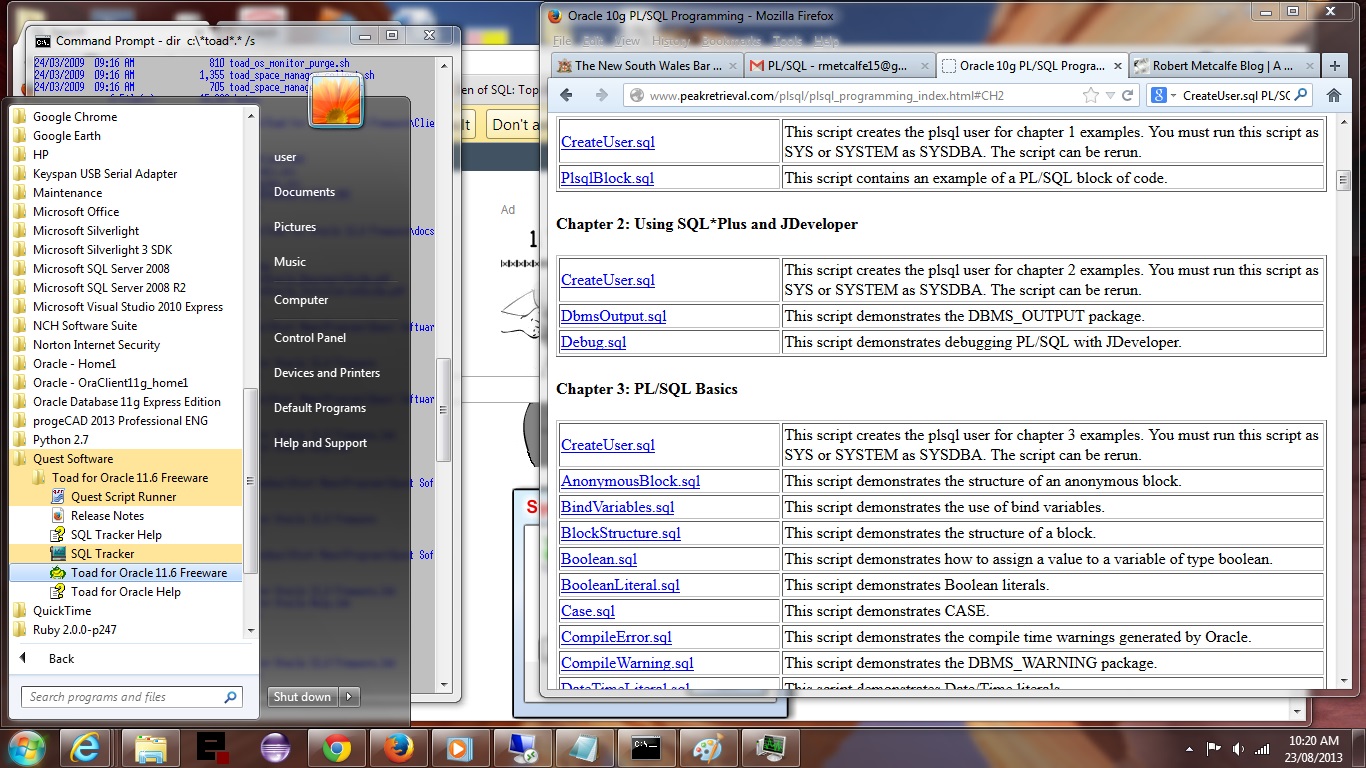The image size is (1366, 768).
Task: Close the New South Wales Bar tab
Action: 731,66
